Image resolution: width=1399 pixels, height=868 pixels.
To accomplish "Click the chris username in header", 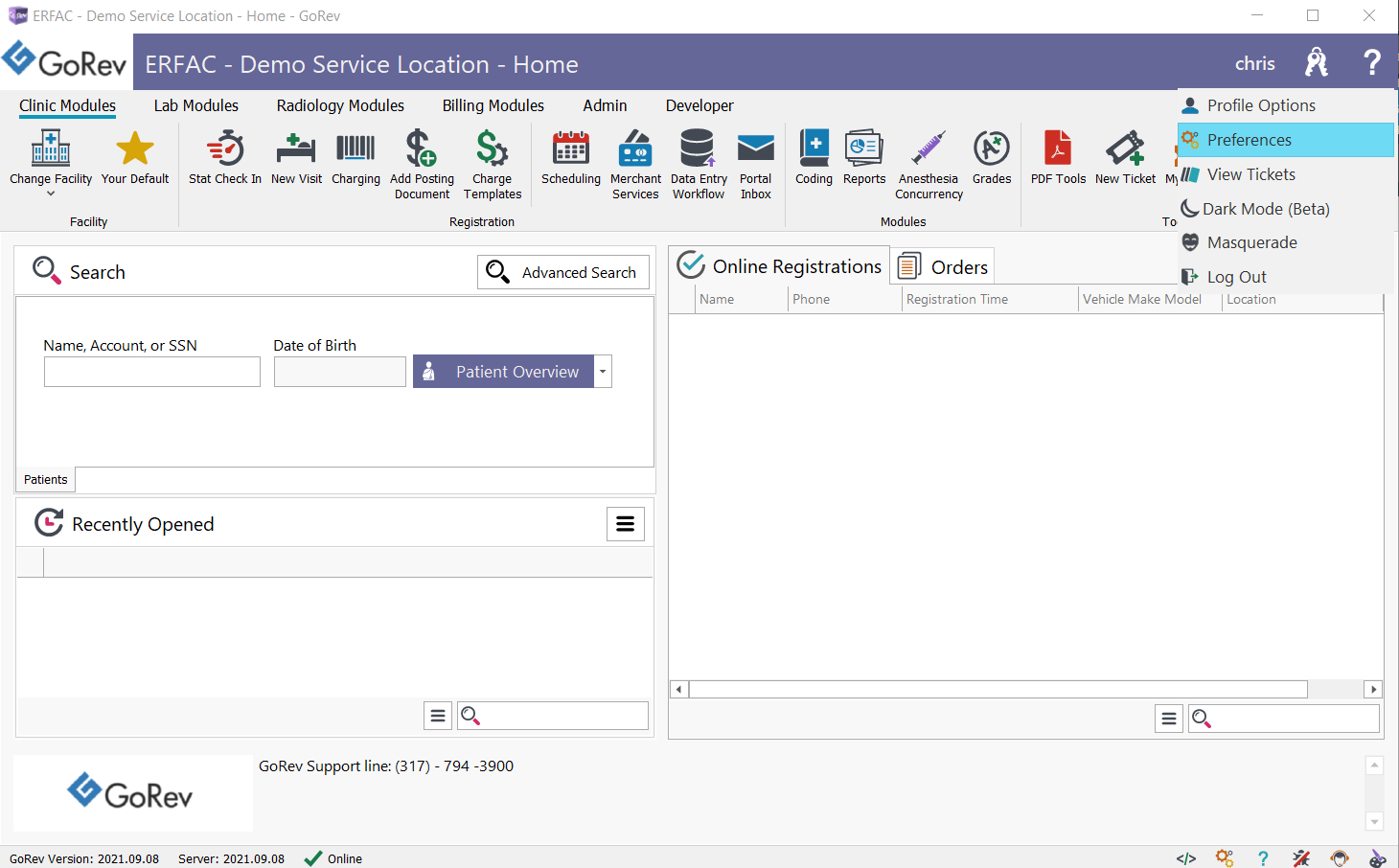I will 1255,63.
